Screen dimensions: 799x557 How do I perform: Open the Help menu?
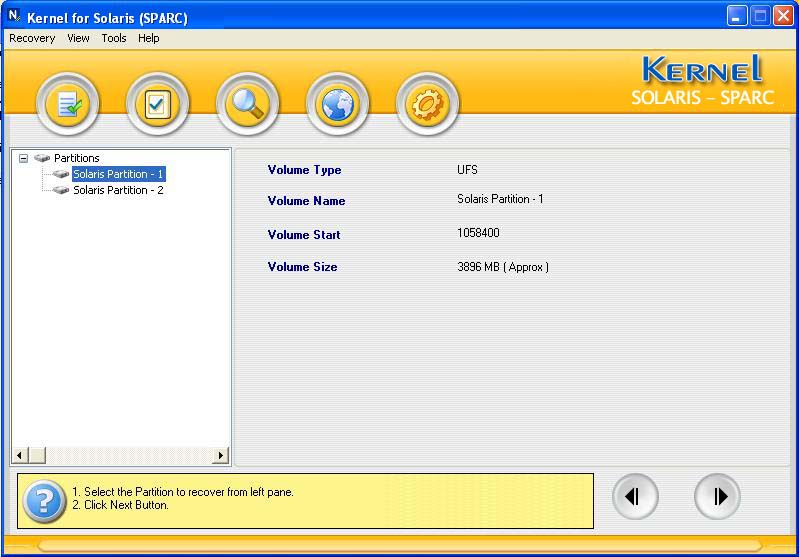148,38
